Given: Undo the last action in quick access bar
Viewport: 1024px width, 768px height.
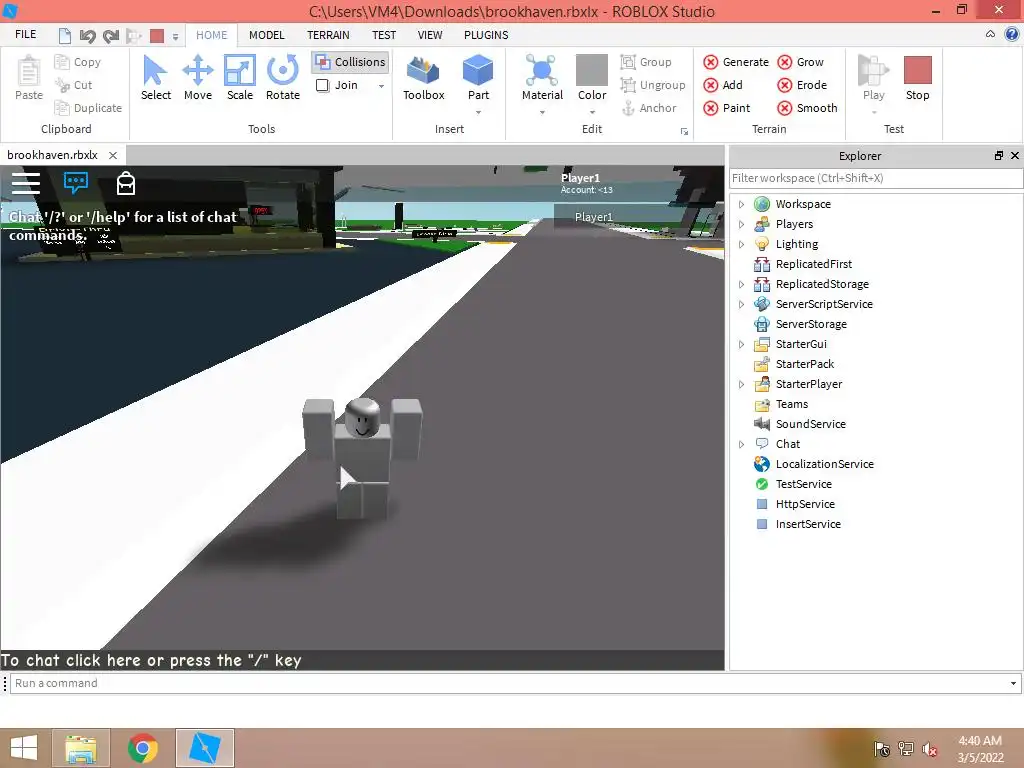Looking at the screenshot, I should (x=88, y=36).
